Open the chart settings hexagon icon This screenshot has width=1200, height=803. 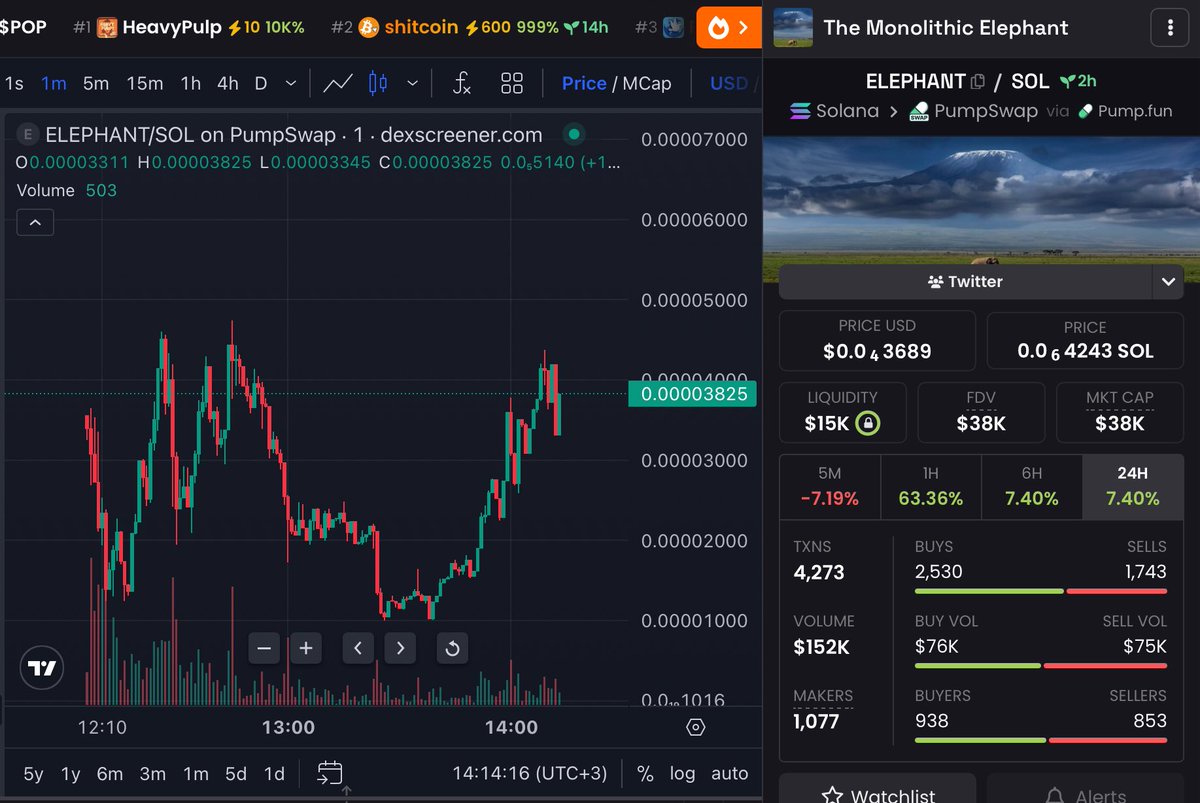697,727
